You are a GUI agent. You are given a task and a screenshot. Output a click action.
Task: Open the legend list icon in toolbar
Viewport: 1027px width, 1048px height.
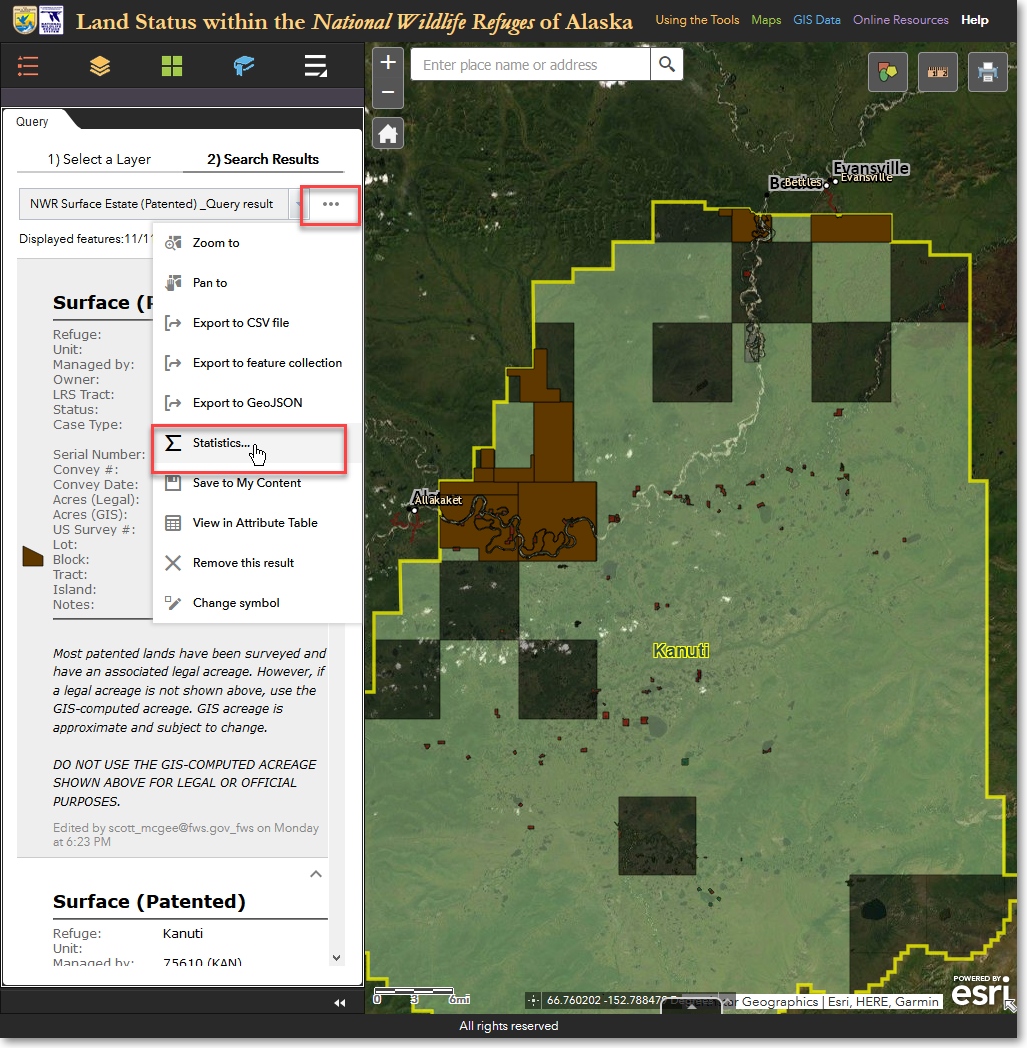(28, 67)
